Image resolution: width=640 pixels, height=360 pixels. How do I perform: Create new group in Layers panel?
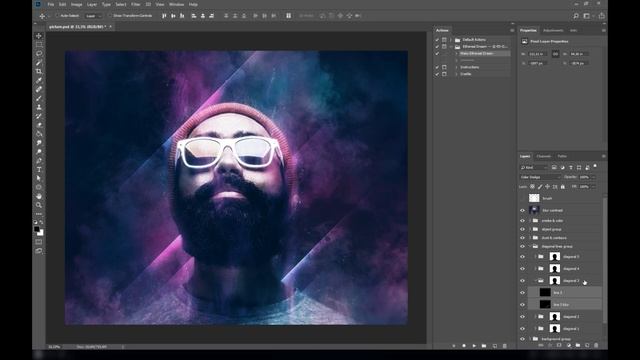click(578, 345)
